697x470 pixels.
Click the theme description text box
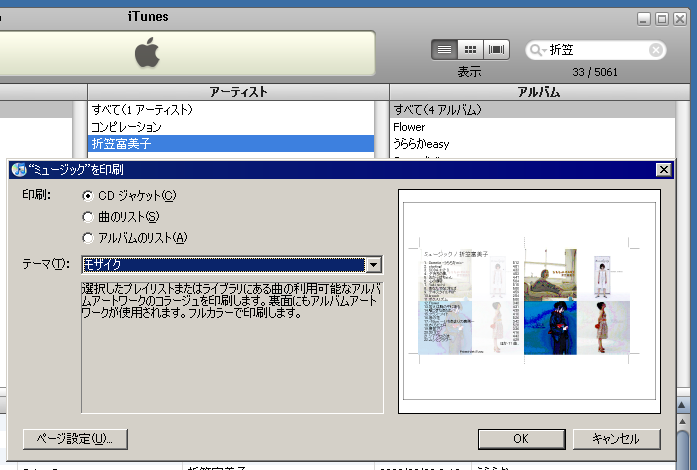(232, 347)
